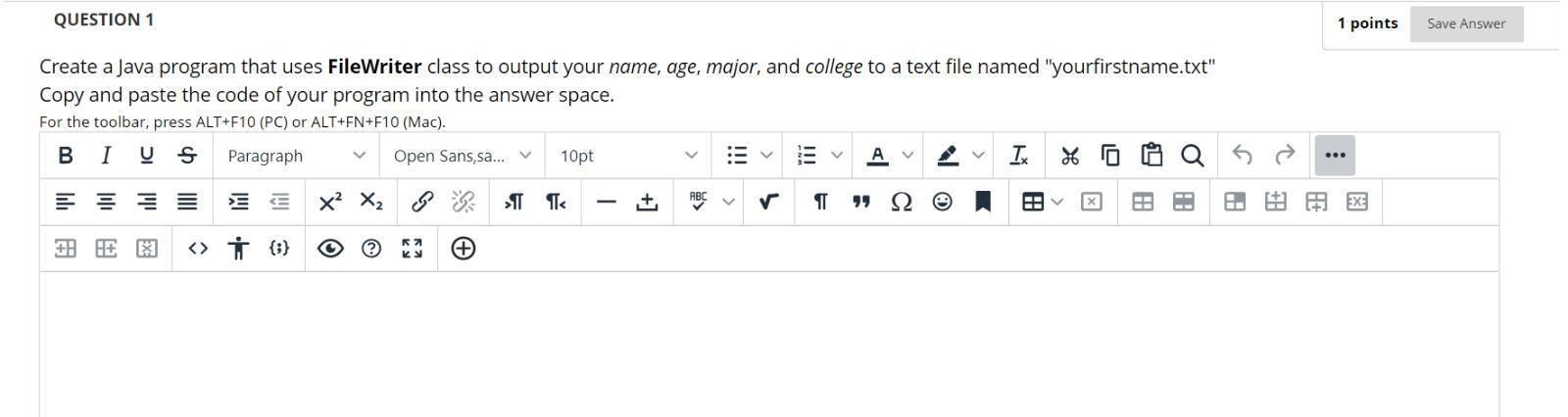The height and width of the screenshot is (417, 1568).
Task: Paste from clipboard
Action: (1151, 155)
